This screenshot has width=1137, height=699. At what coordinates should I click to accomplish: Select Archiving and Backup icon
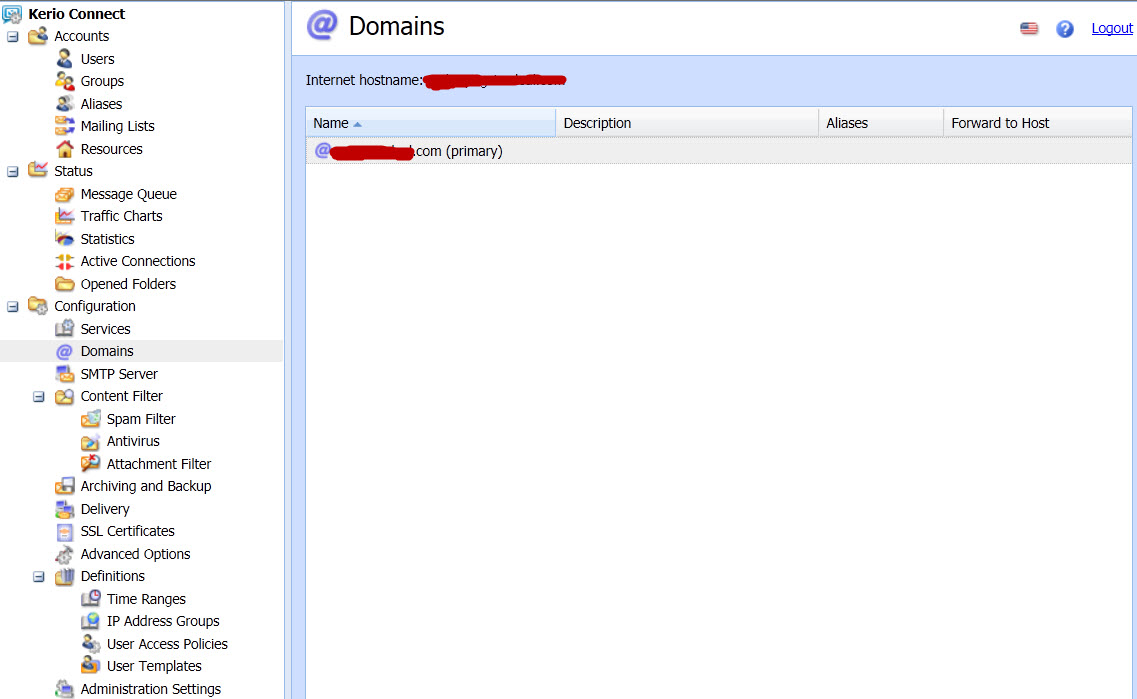[65, 486]
